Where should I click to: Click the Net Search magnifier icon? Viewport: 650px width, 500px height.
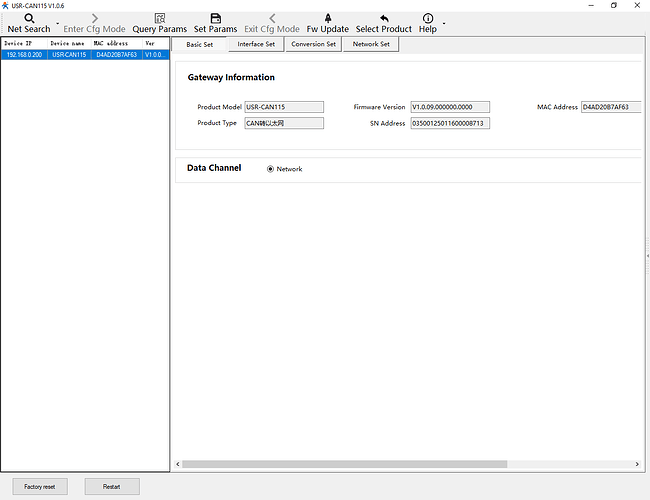pos(29,18)
